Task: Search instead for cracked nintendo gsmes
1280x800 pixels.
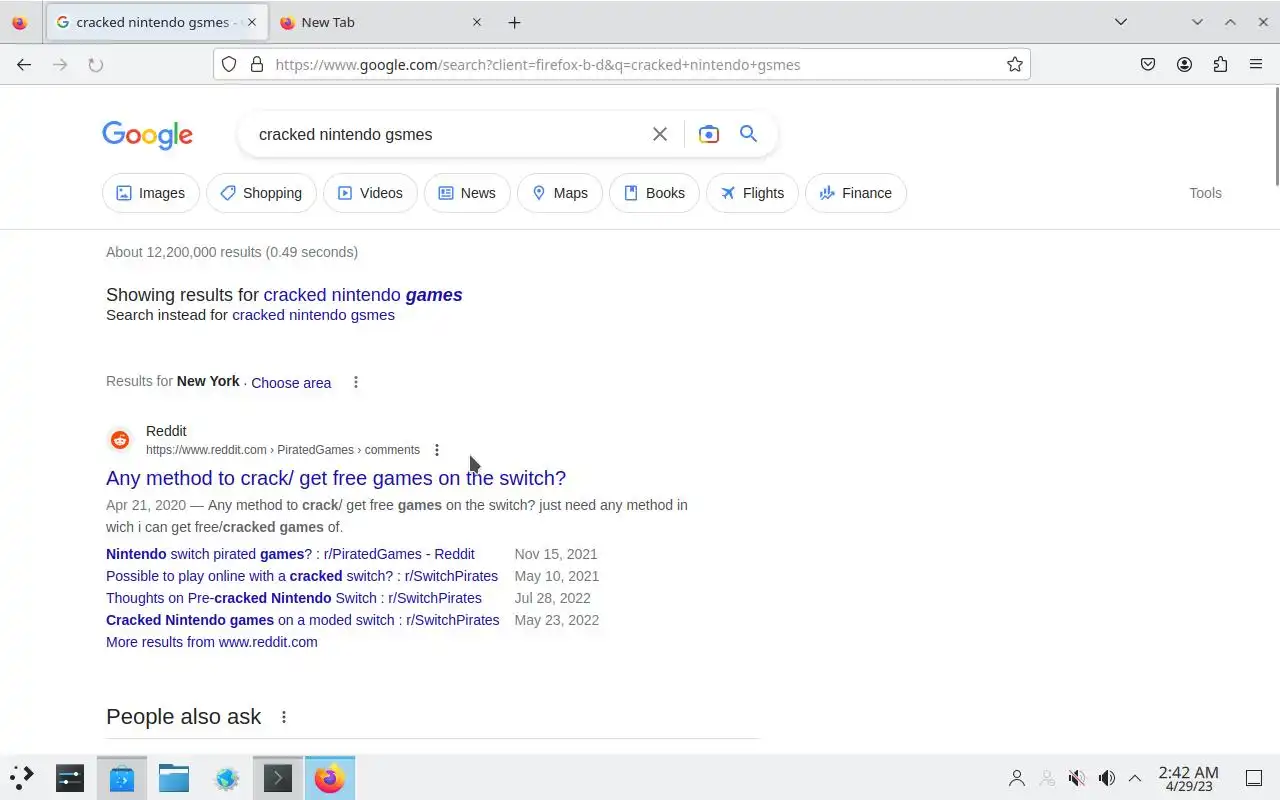Action: click(313, 315)
